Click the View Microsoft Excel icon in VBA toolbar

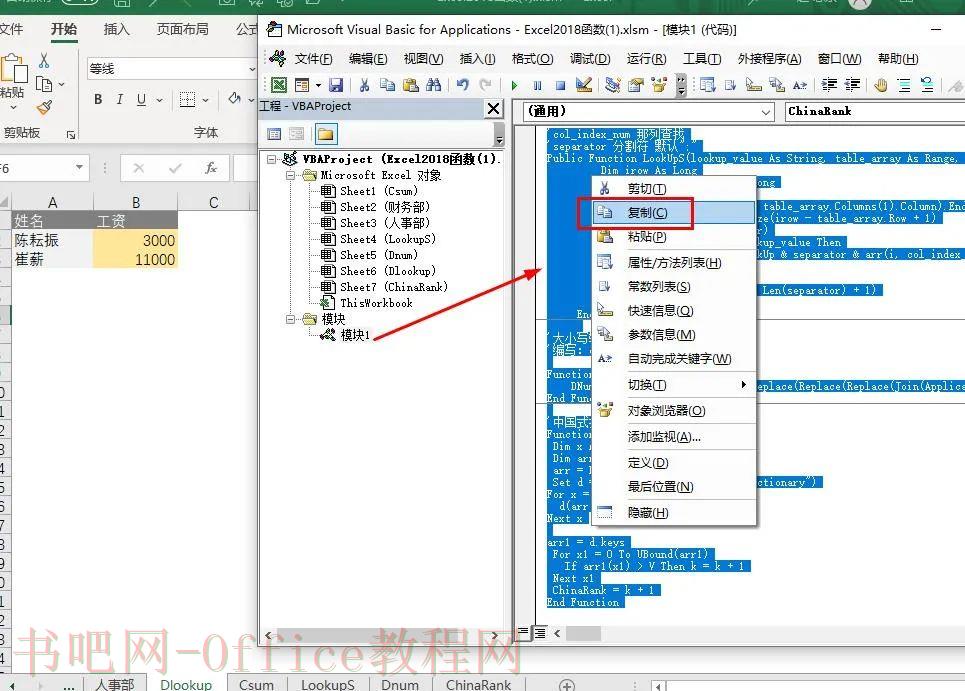(x=279, y=84)
